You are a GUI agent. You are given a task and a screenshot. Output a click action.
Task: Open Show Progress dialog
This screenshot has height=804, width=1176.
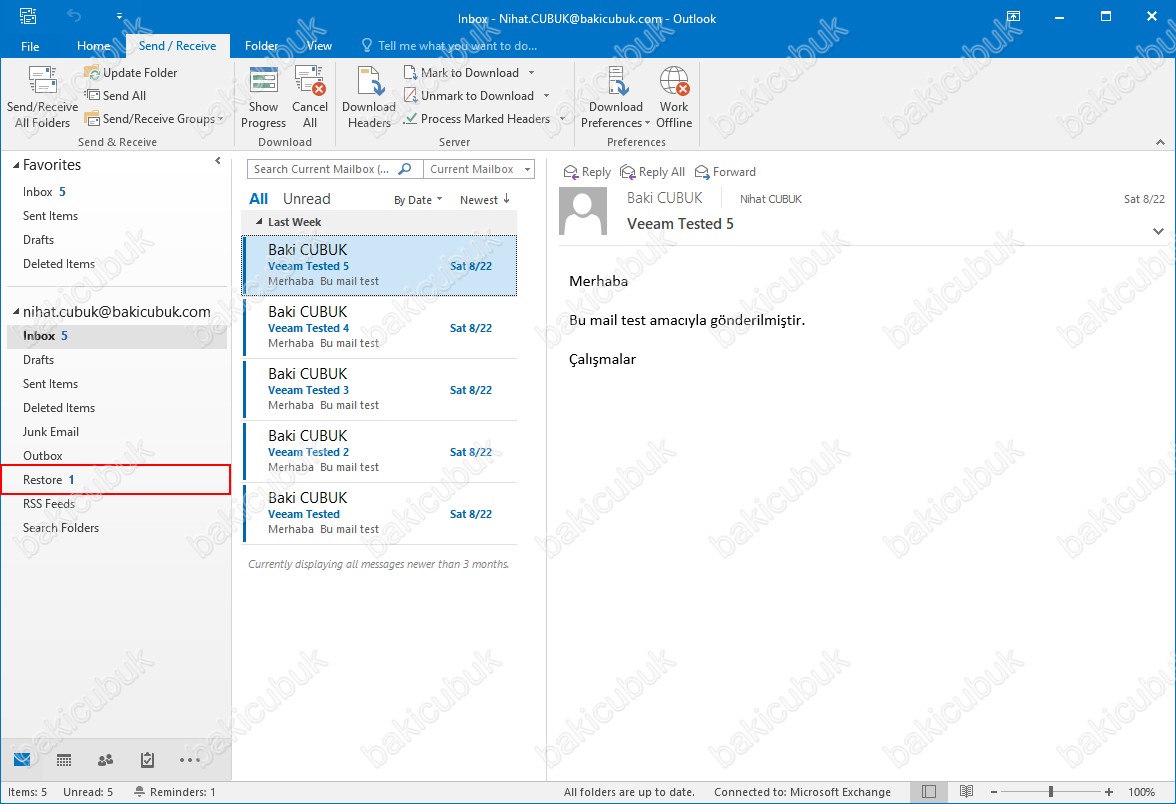point(263,98)
